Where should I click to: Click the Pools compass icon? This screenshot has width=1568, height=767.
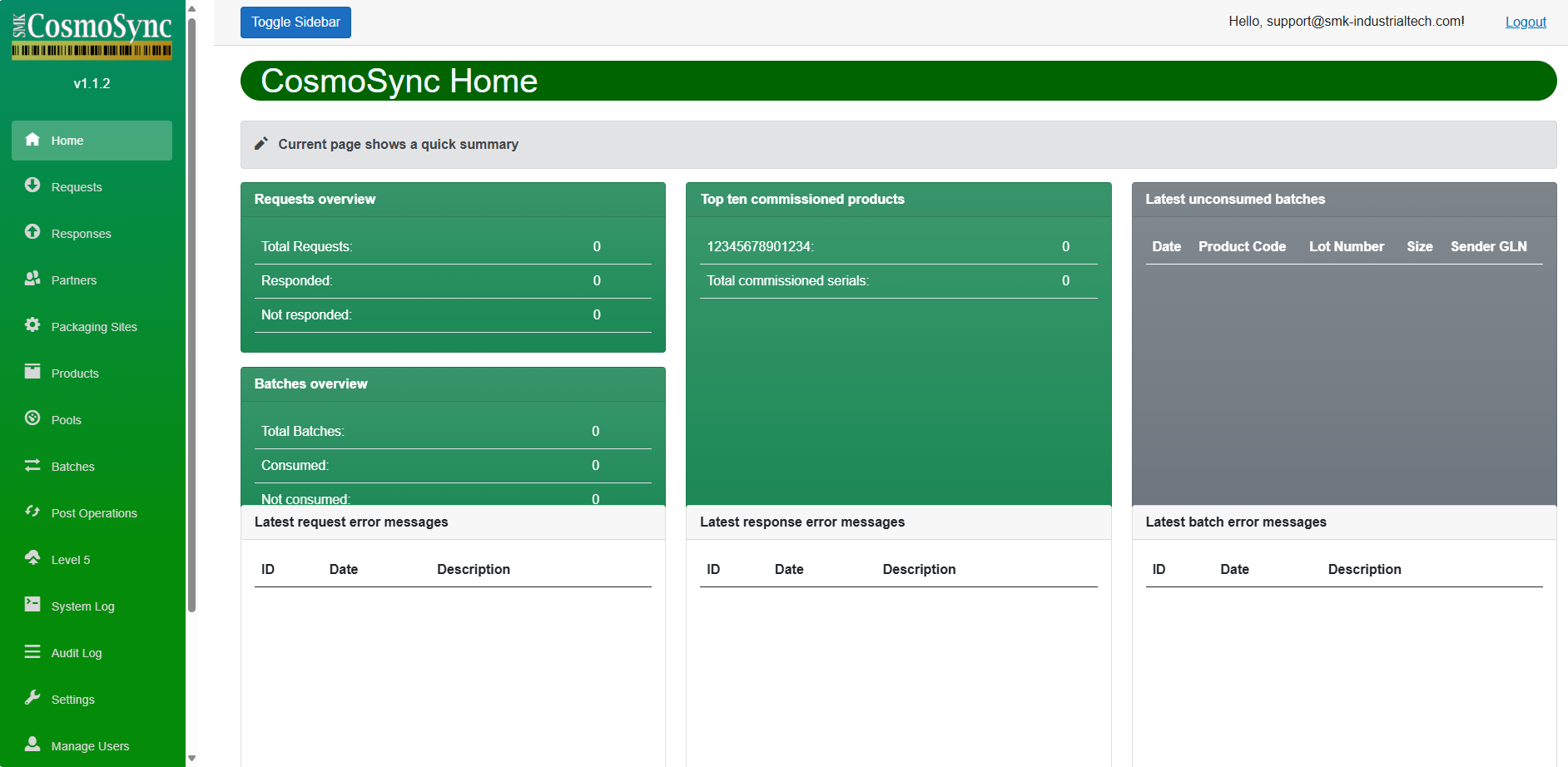(32, 419)
